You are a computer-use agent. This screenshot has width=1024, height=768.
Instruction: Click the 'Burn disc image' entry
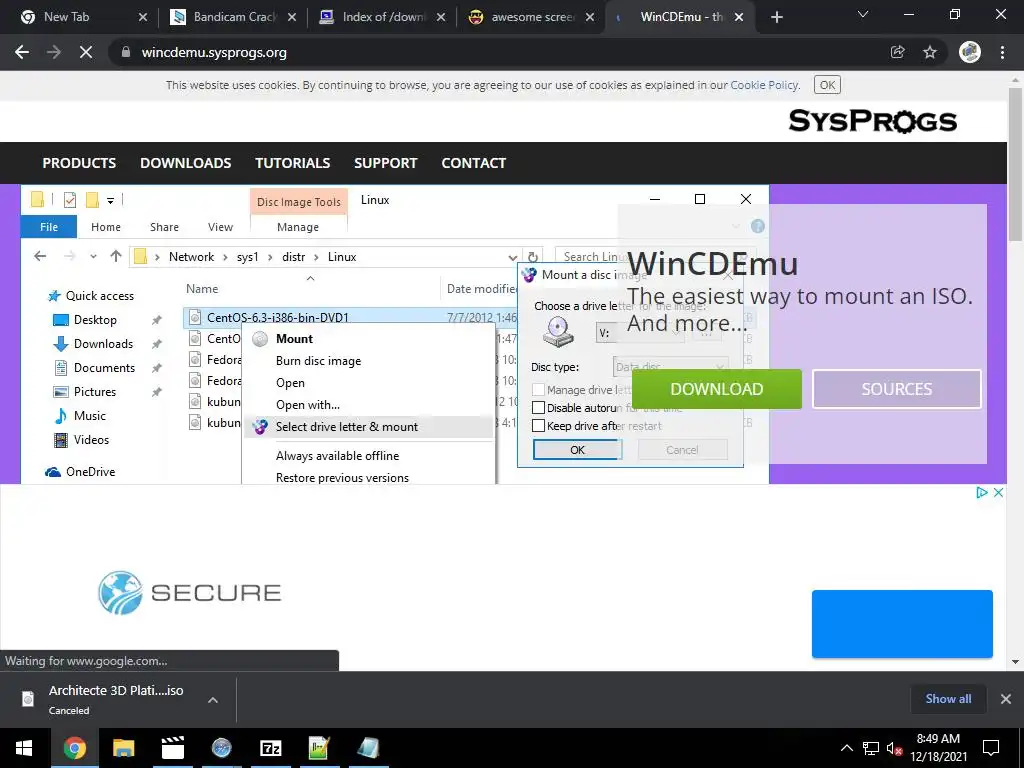click(x=318, y=360)
